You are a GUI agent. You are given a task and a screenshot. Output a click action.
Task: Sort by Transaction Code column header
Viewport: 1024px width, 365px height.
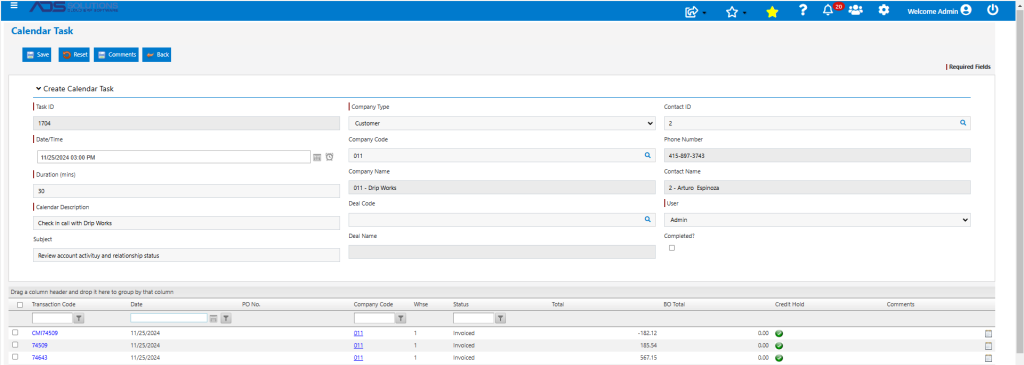click(54, 304)
